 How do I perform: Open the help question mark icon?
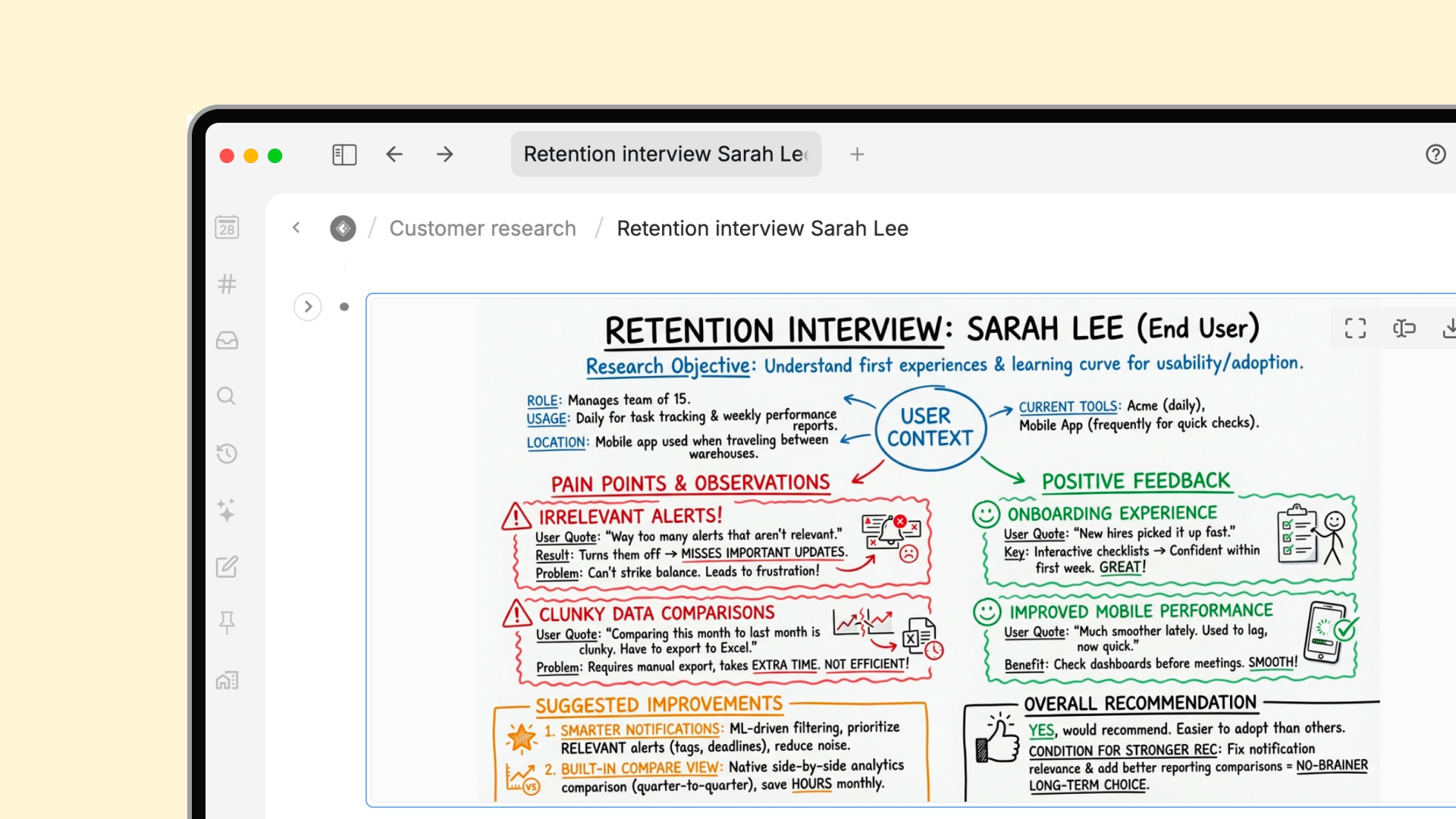(1436, 155)
